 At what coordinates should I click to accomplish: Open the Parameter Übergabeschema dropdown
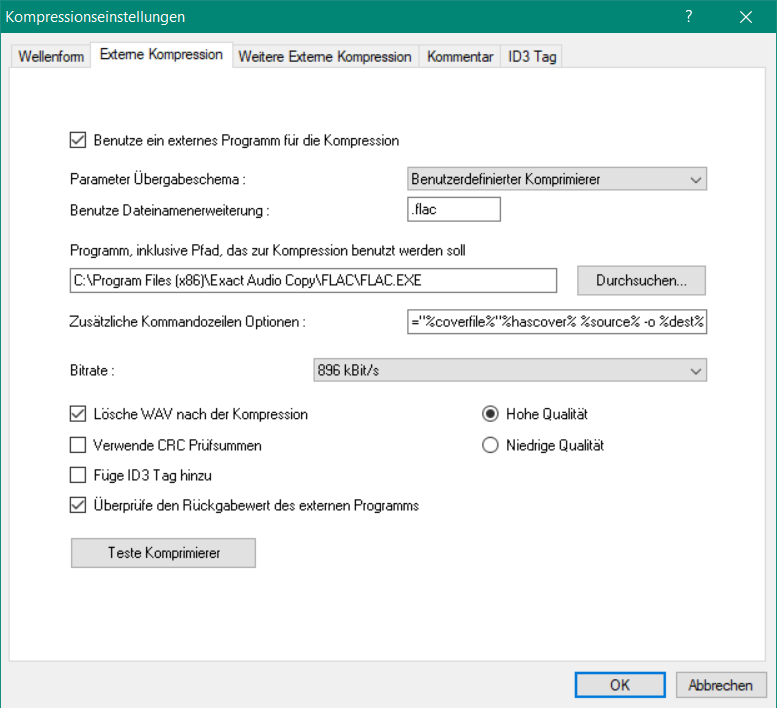pyautogui.click(x=557, y=179)
